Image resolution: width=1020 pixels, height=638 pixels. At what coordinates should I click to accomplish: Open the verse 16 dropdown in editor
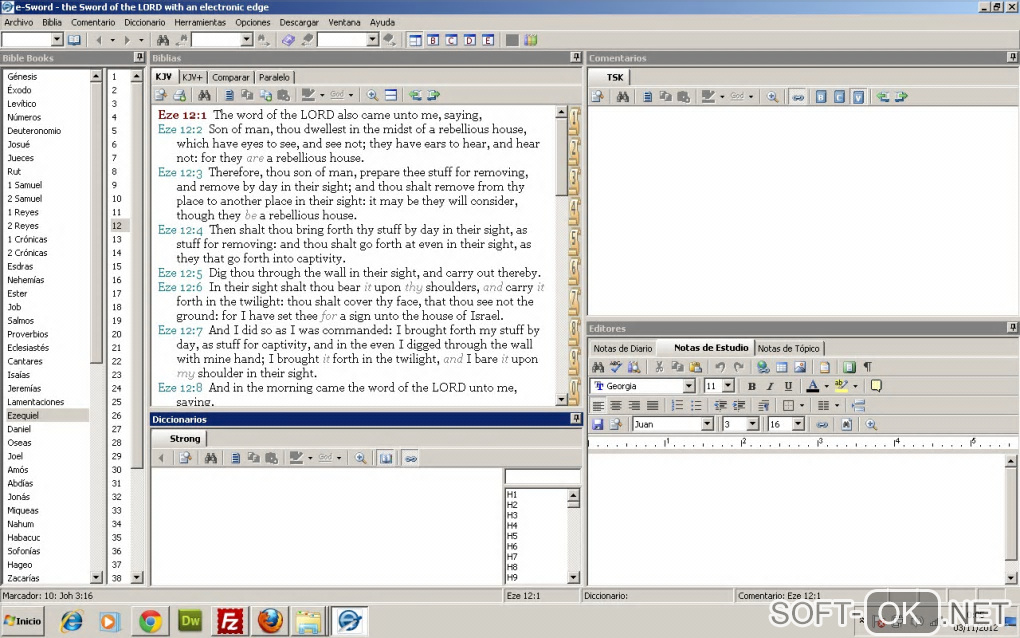pyautogui.click(x=798, y=425)
